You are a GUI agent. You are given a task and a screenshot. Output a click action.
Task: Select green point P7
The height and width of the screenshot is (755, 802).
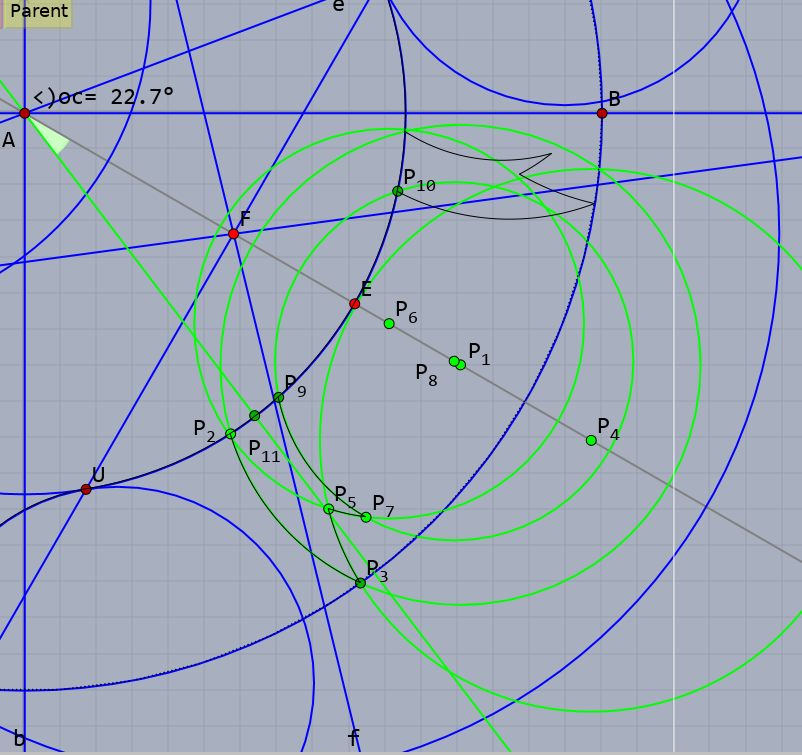pos(366,517)
